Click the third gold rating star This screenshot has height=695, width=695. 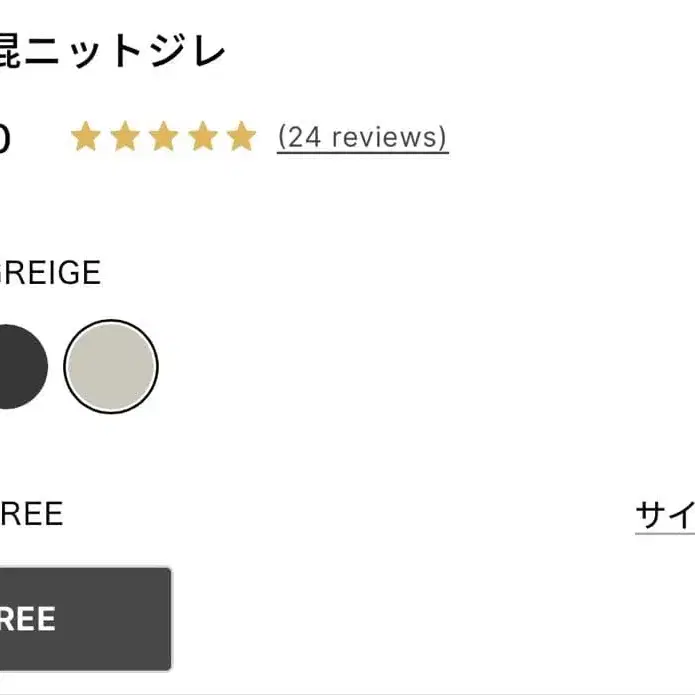164,137
